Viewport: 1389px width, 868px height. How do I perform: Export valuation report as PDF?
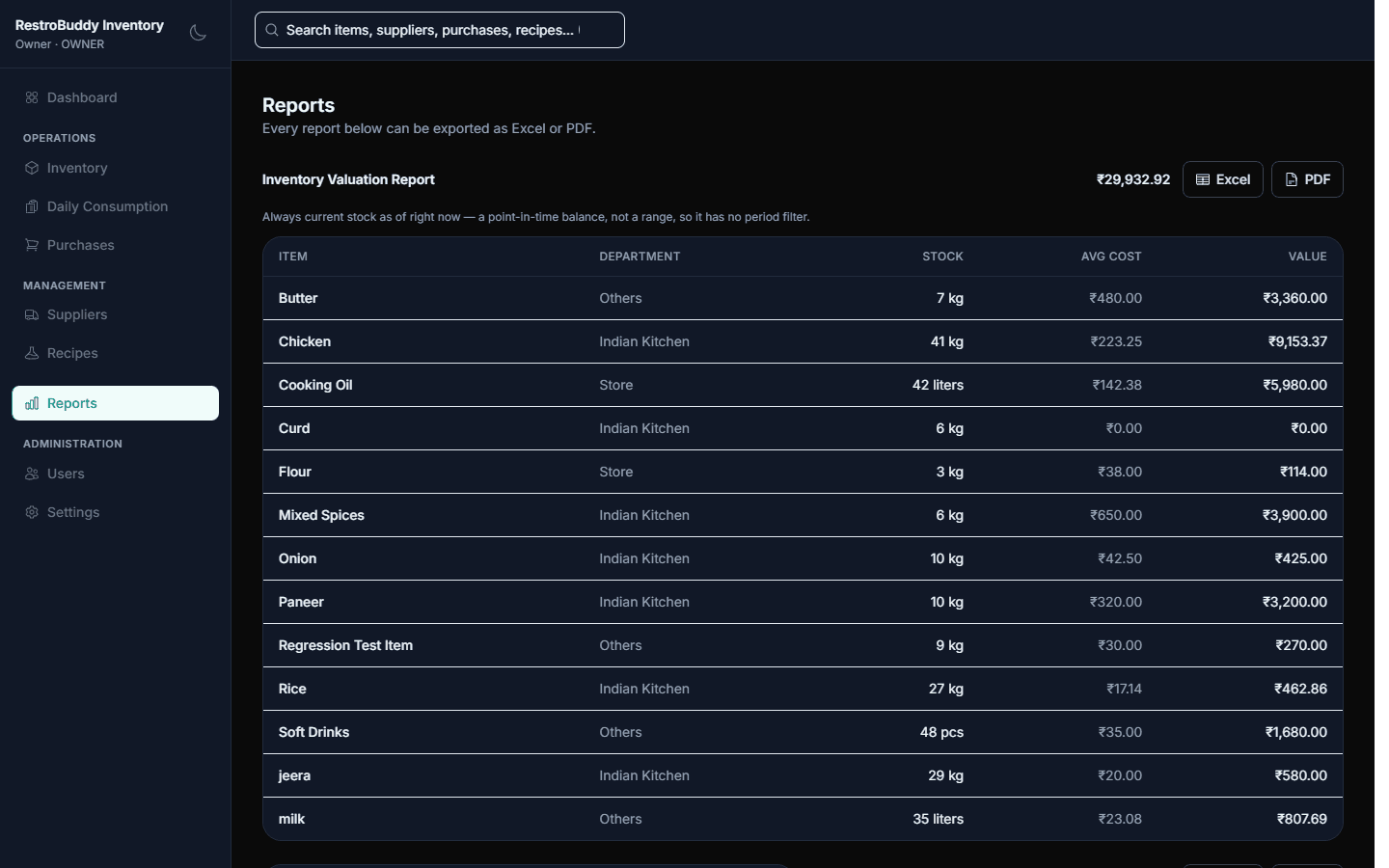point(1307,179)
